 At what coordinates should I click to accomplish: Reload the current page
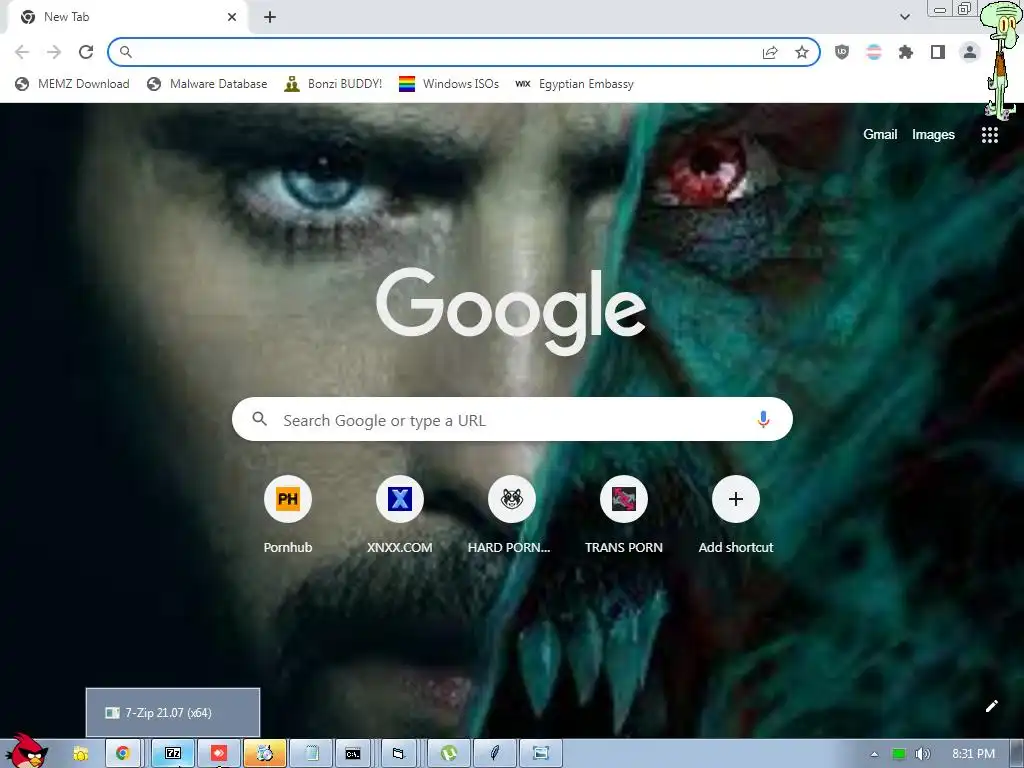pyautogui.click(x=86, y=52)
